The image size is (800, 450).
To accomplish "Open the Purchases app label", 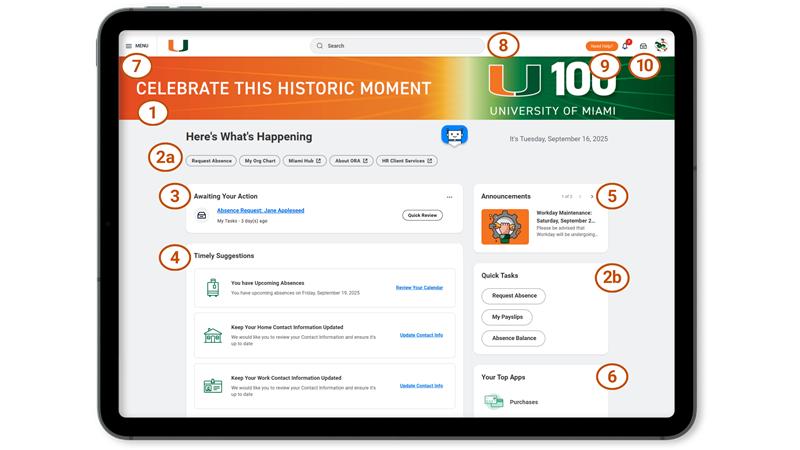I will 524,402.
